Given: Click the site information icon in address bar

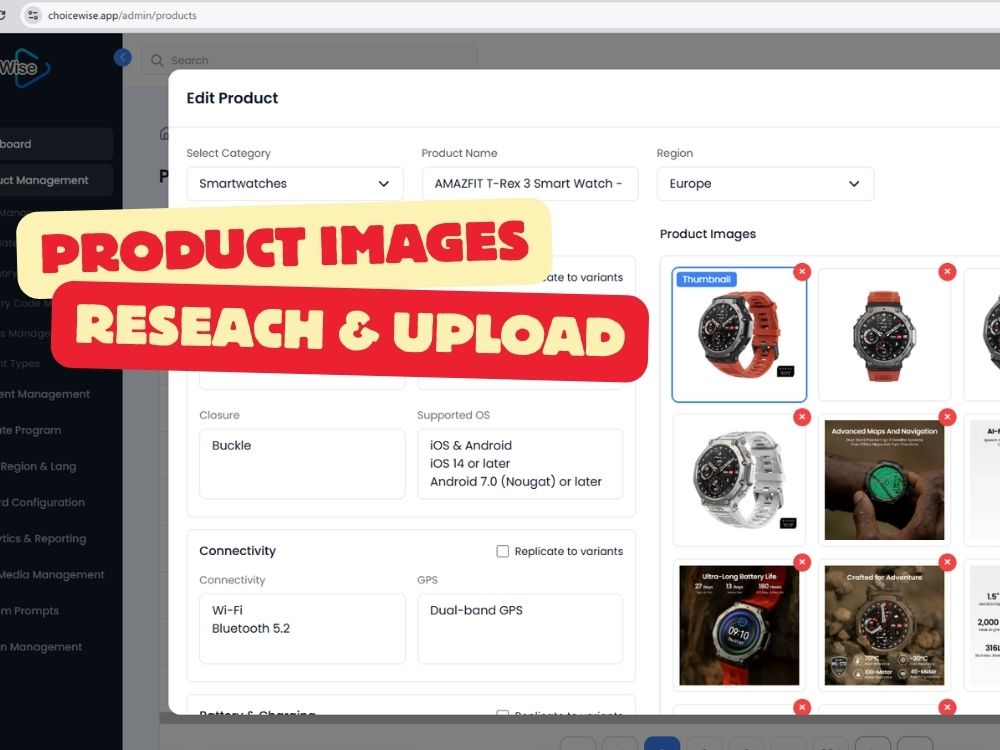Looking at the screenshot, I should click(x=33, y=15).
